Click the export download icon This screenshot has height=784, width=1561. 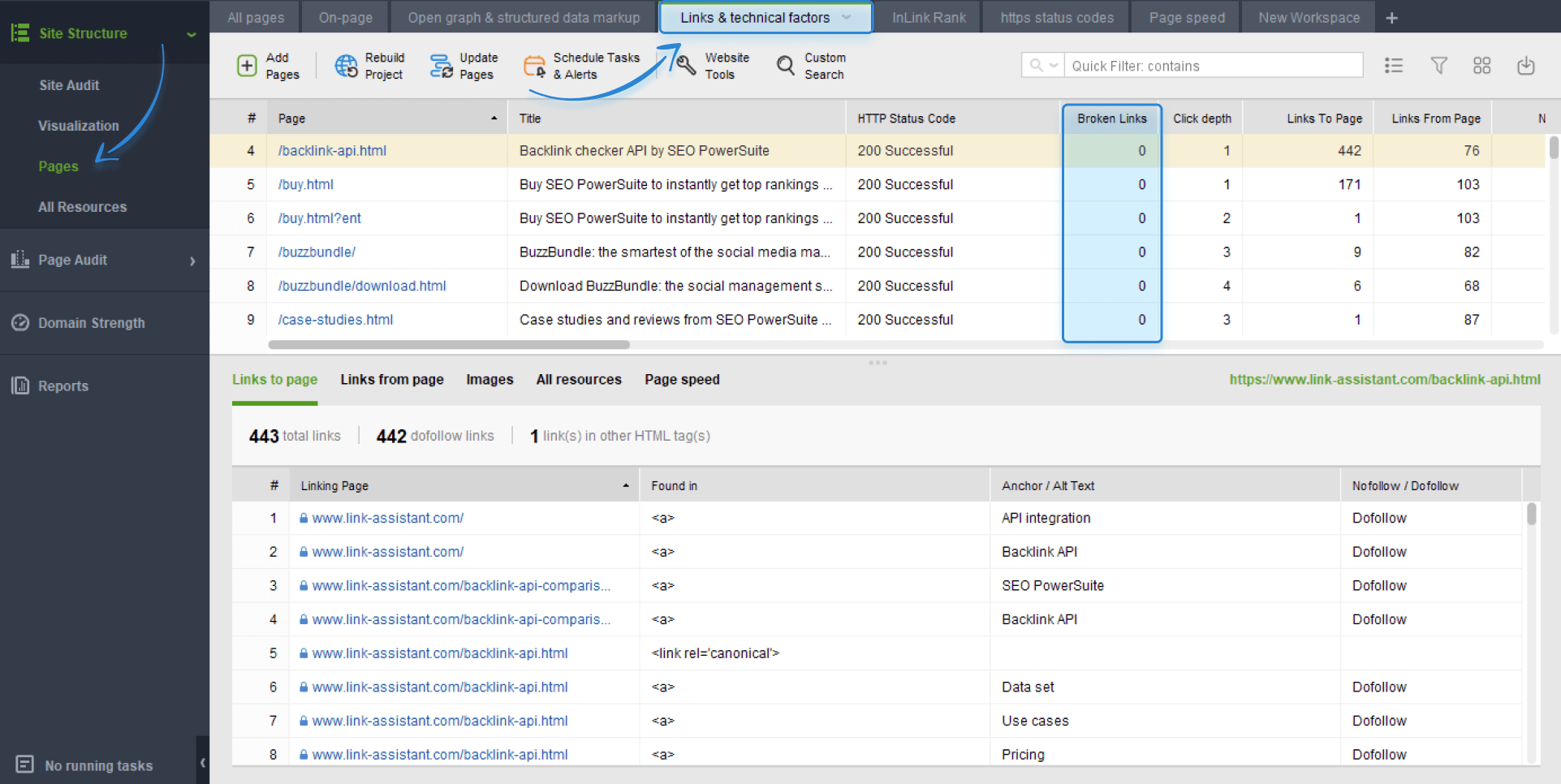1526,66
